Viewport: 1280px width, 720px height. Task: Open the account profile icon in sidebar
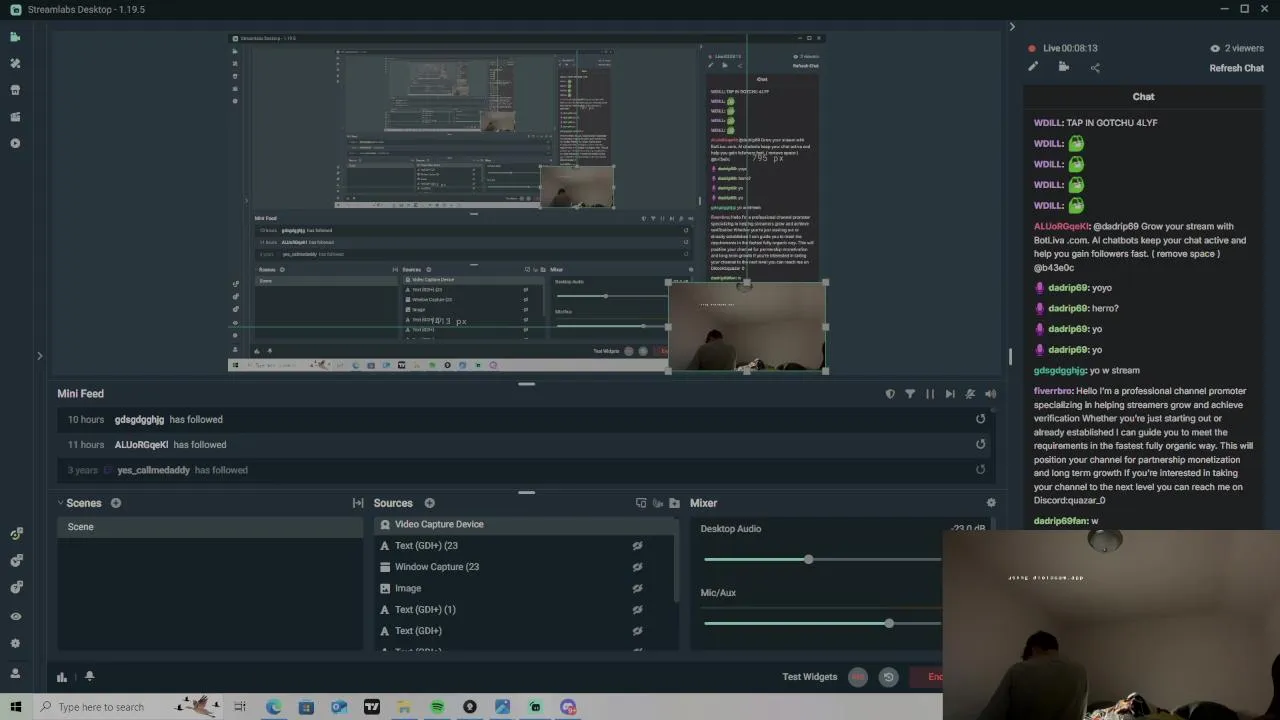(x=15, y=673)
